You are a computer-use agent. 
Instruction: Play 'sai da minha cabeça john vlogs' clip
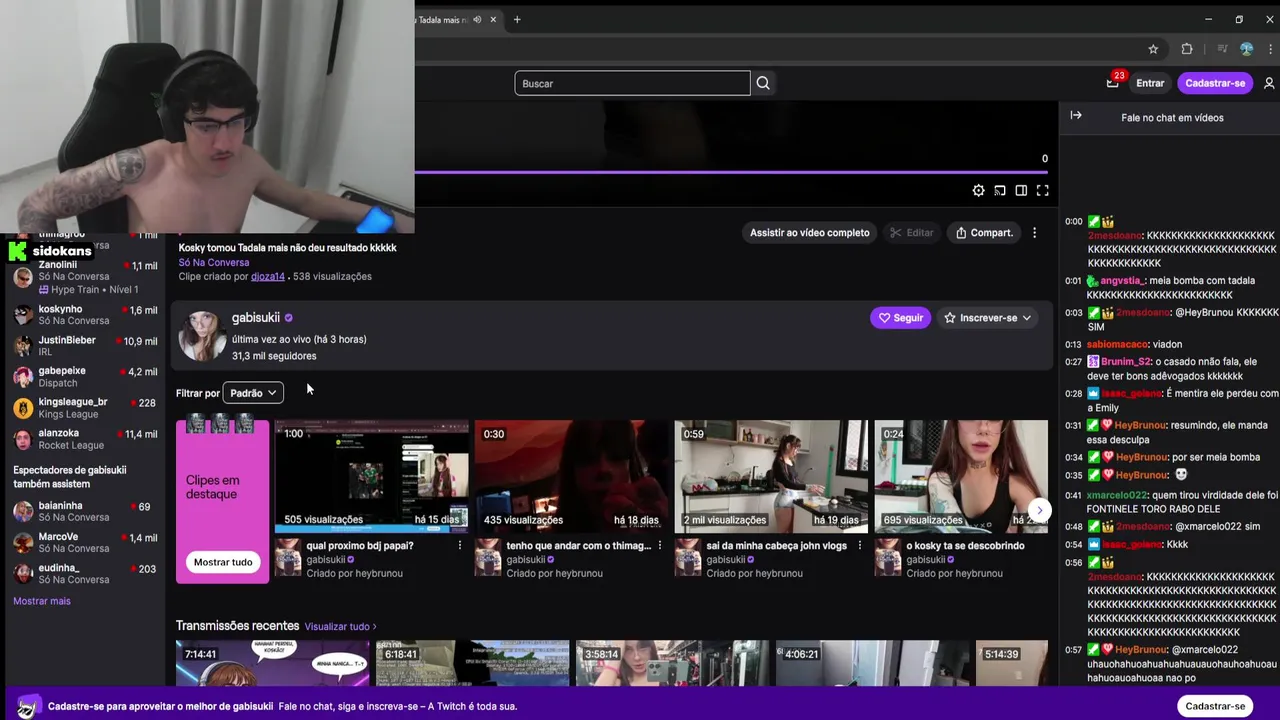click(x=771, y=476)
